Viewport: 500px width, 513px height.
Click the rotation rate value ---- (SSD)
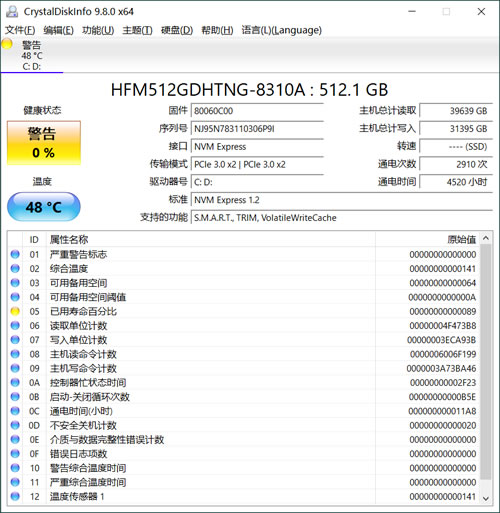tap(456, 147)
